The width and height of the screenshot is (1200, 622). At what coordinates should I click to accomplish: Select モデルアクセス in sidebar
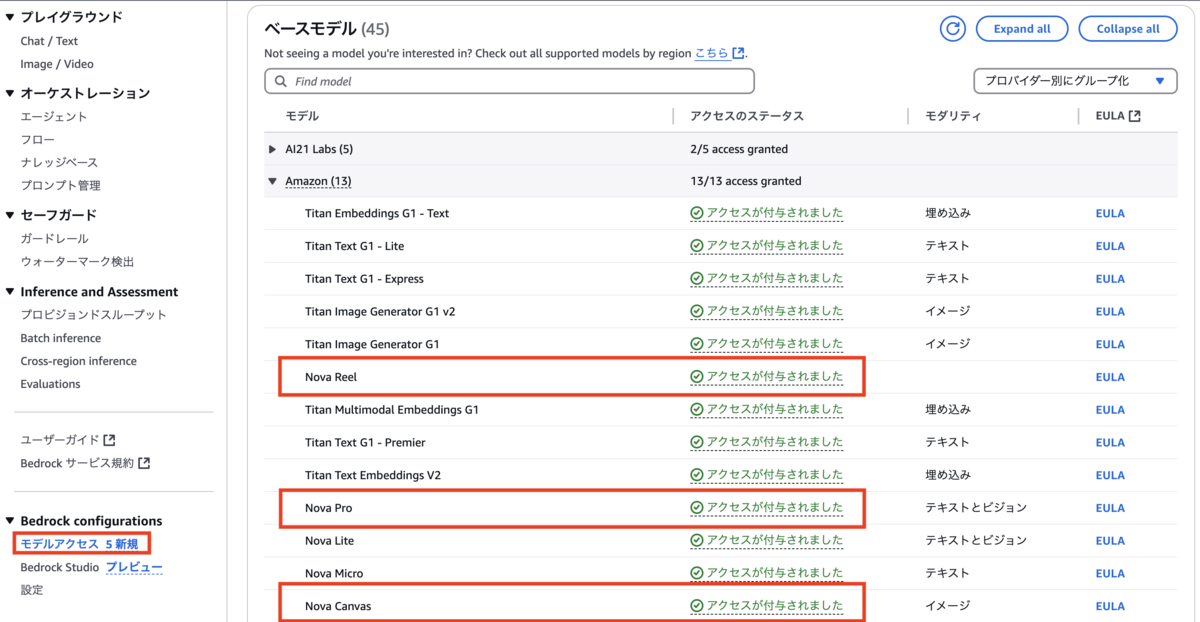pyautogui.click(x=59, y=544)
